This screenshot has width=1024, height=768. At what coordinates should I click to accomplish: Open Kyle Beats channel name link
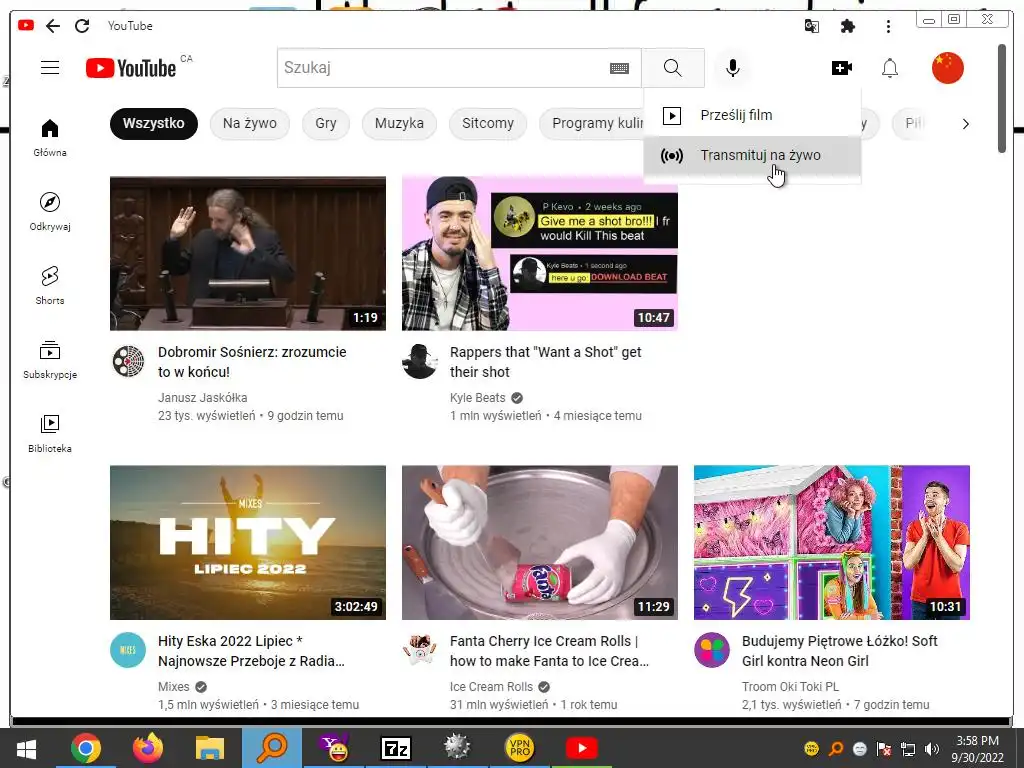tap(477, 398)
